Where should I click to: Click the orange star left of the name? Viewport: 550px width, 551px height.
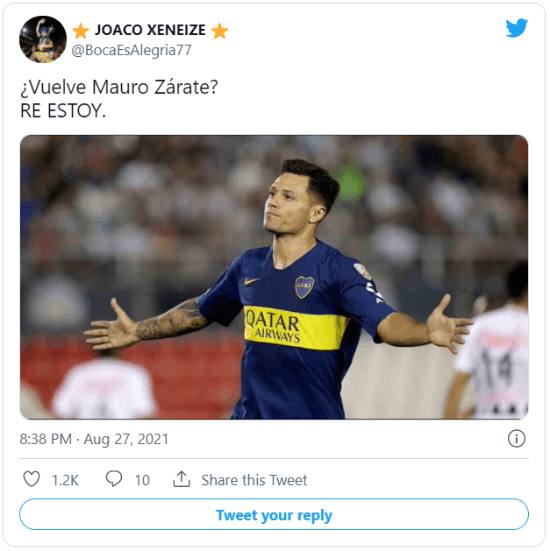tap(81, 31)
